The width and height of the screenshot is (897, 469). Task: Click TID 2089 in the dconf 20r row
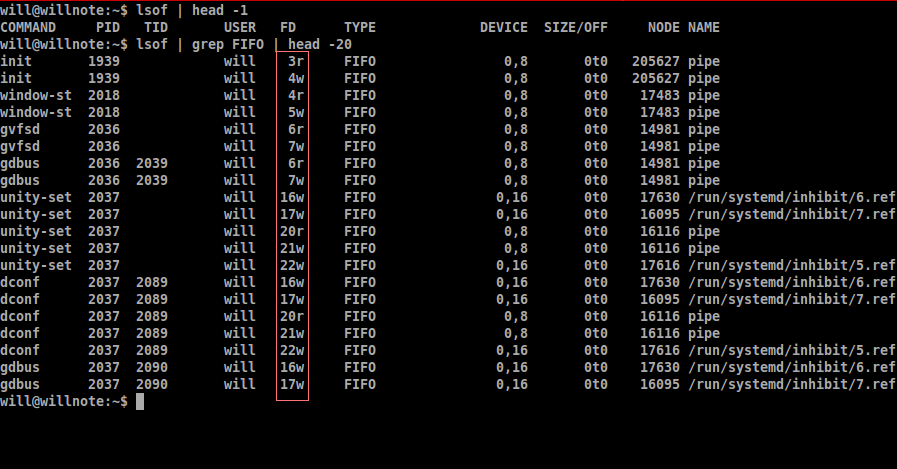click(x=152, y=316)
